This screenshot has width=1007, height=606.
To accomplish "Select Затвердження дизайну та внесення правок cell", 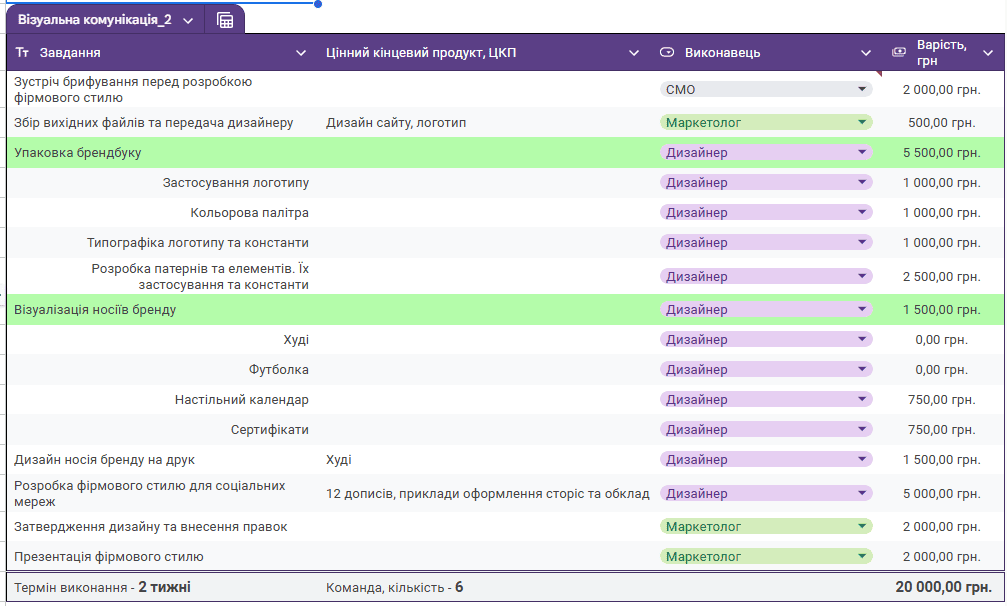I will [x=163, y=526].
